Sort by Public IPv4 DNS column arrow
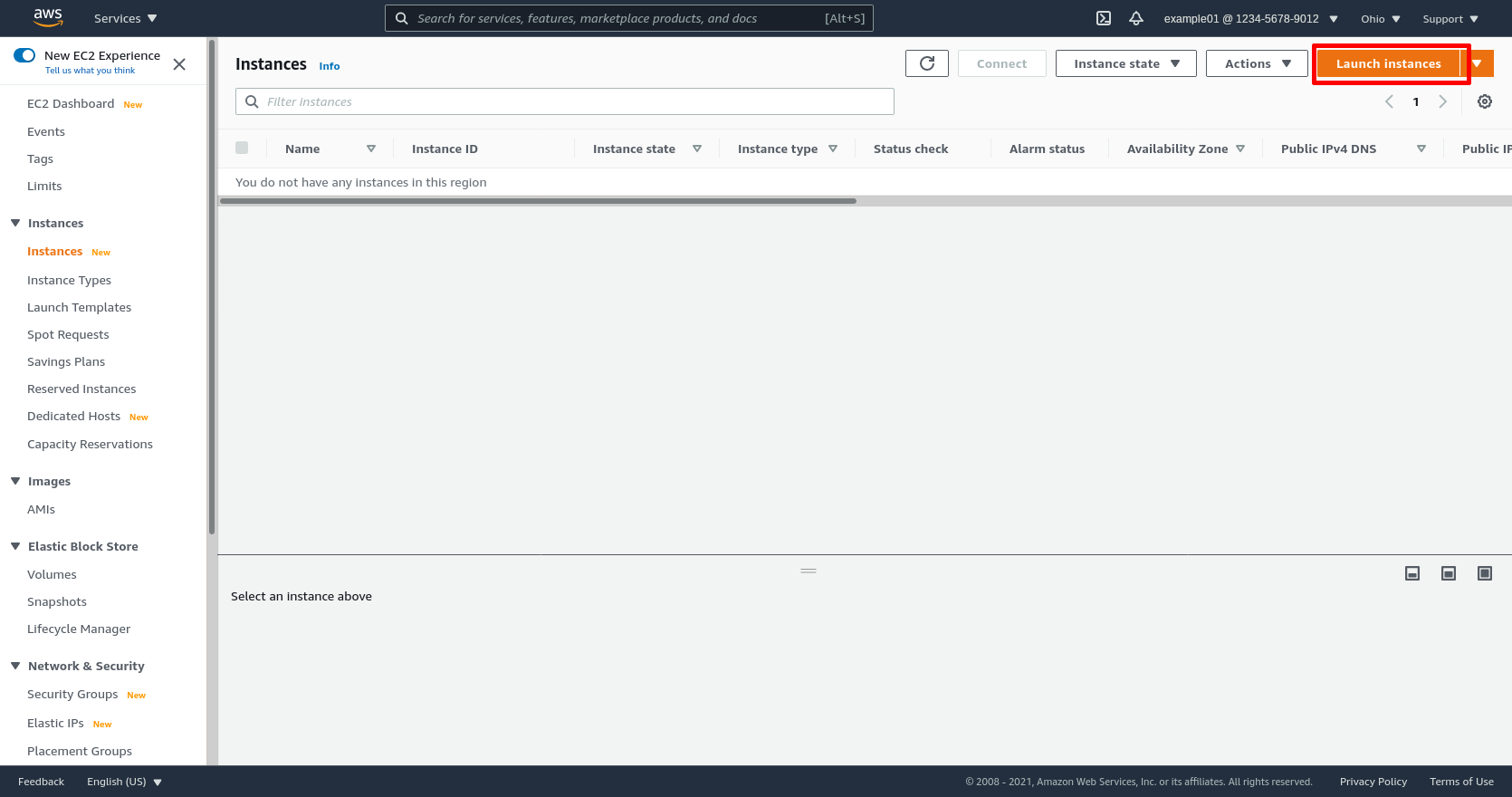The image size is (1512, 797). pyautogui.click(x=1421, y=149)
